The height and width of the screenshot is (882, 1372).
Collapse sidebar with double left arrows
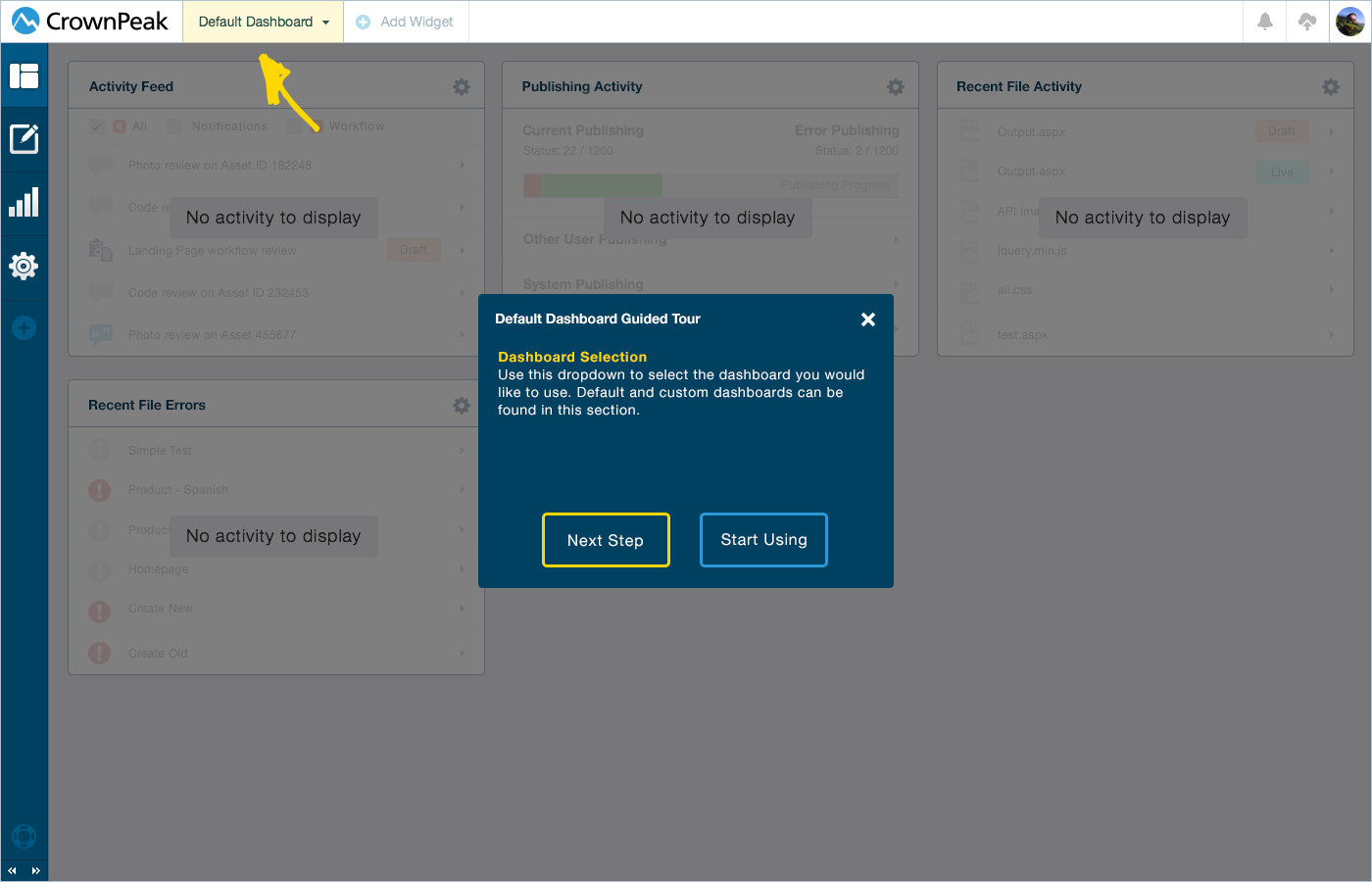pyautogui.click(x=13, y=870)
